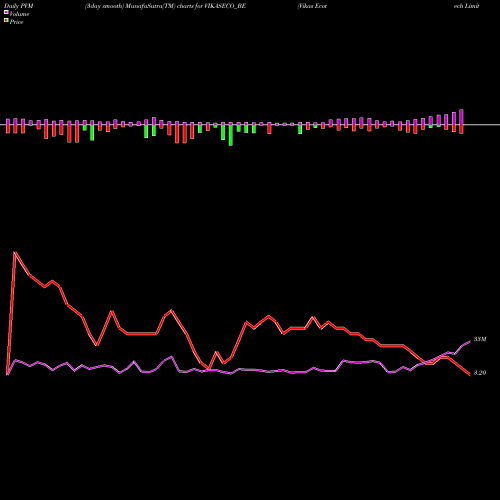Screen dimensions: 500x500
Task: Click the red price line peak
Action: tap(15, 252)
